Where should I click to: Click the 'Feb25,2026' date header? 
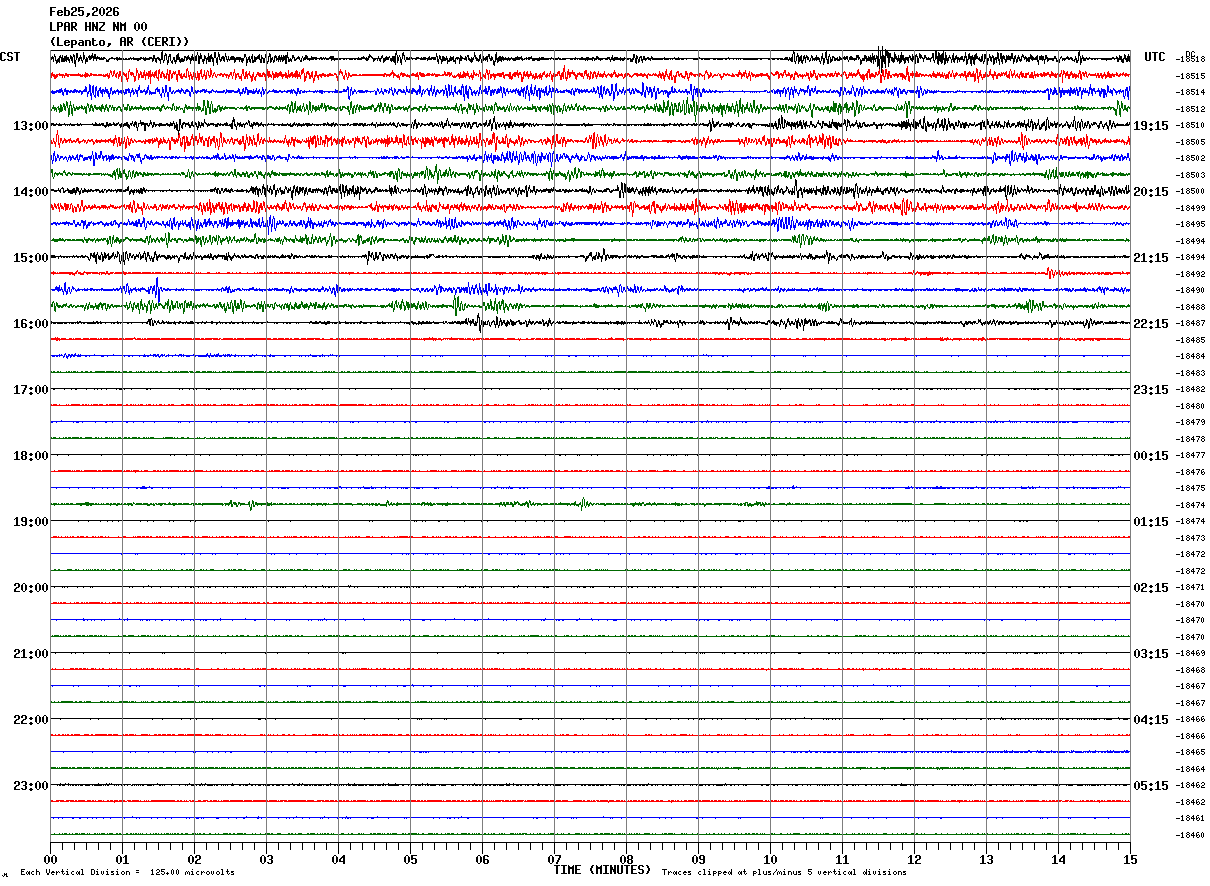84,12
